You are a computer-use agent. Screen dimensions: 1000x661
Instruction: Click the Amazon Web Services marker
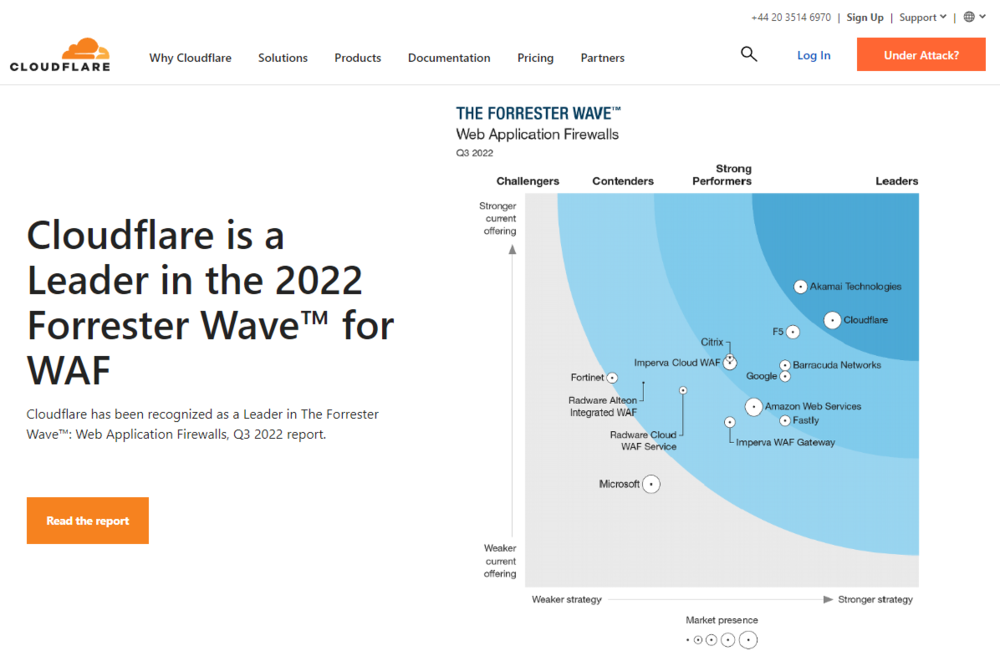pyautogui.click(x=754, y=406)
